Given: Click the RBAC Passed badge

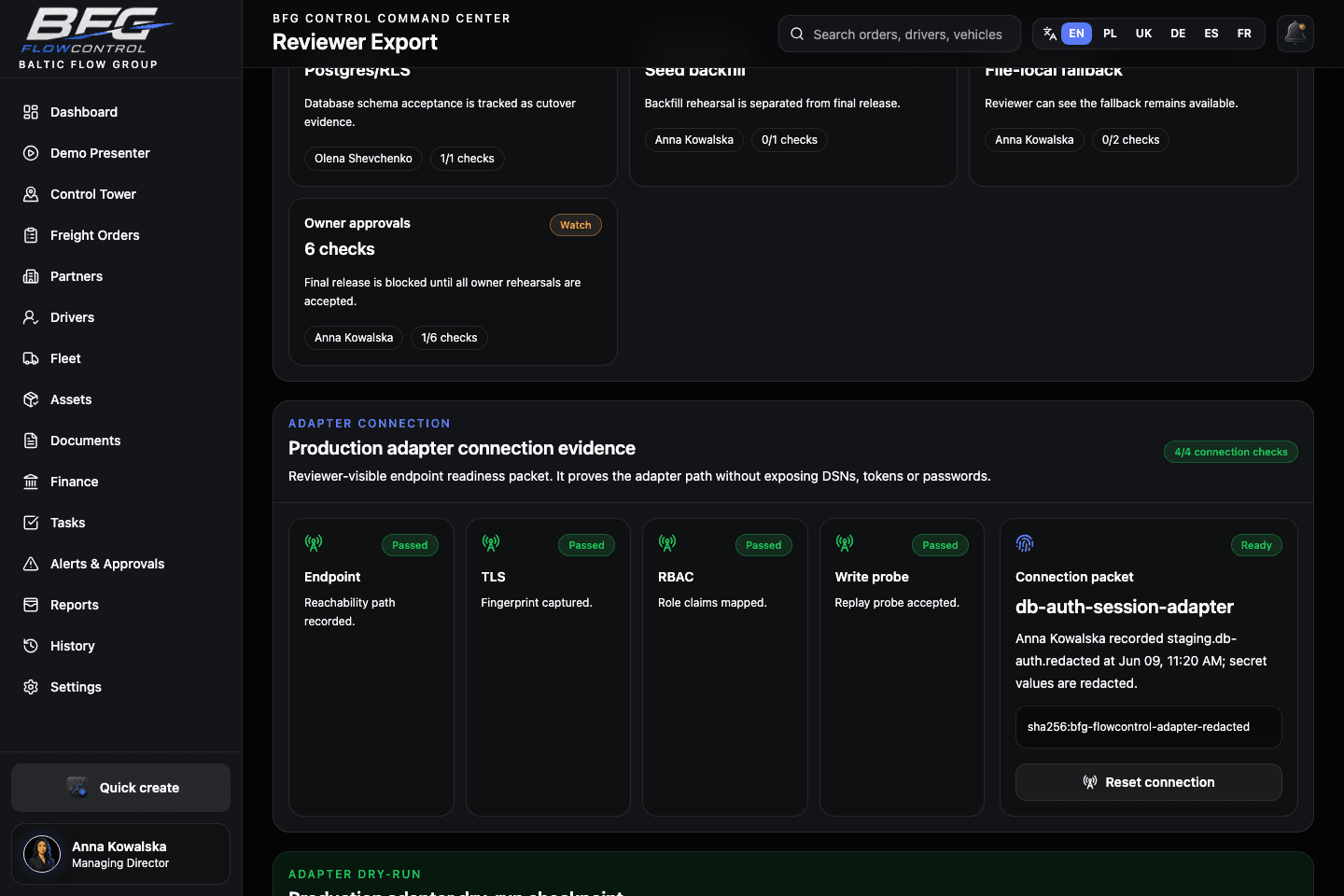Looking at the screenshot, I should point(763,545).
